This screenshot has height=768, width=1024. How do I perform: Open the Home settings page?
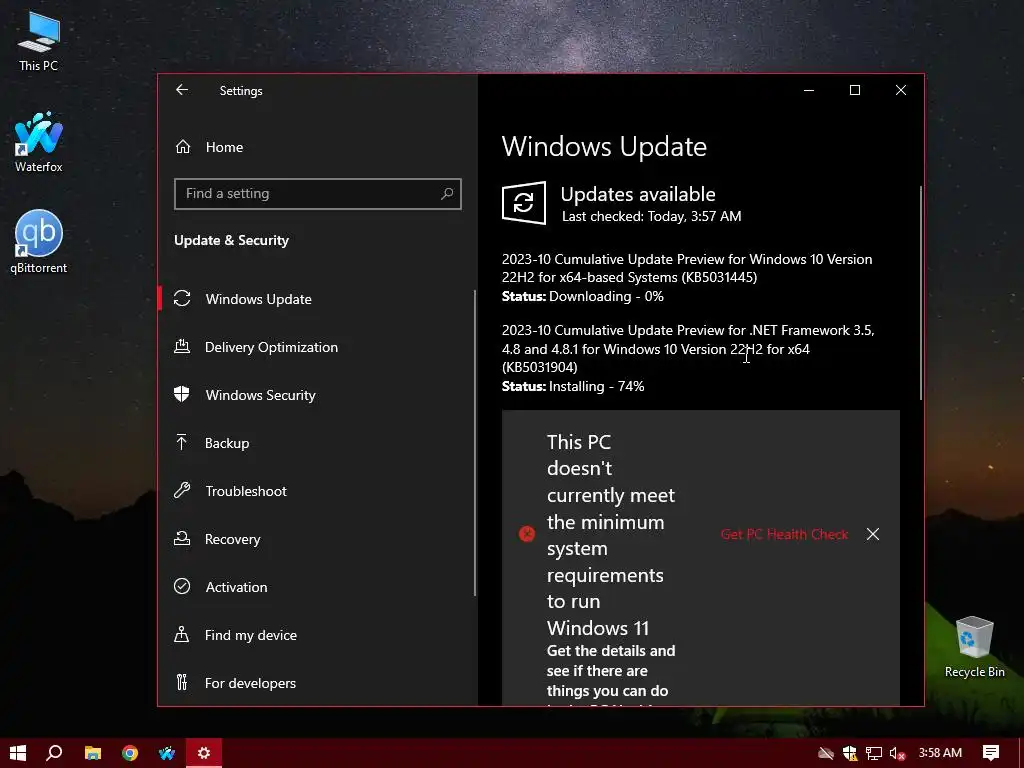point(317,147)
